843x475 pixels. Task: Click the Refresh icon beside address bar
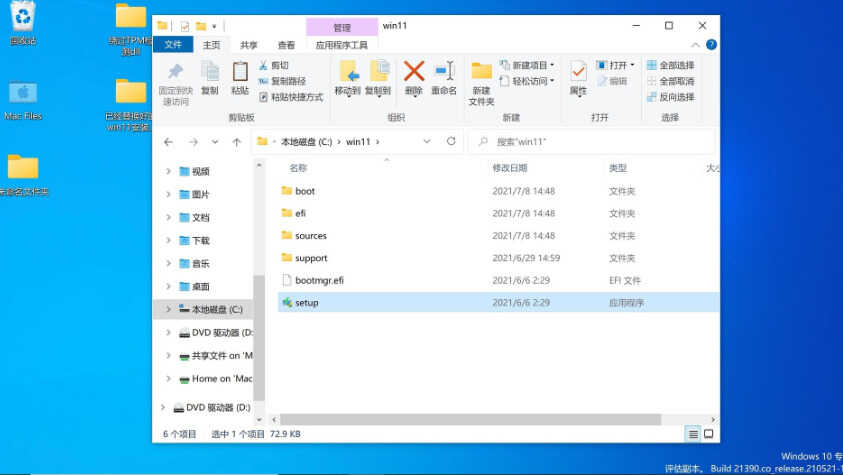click(x=451, y=141)
